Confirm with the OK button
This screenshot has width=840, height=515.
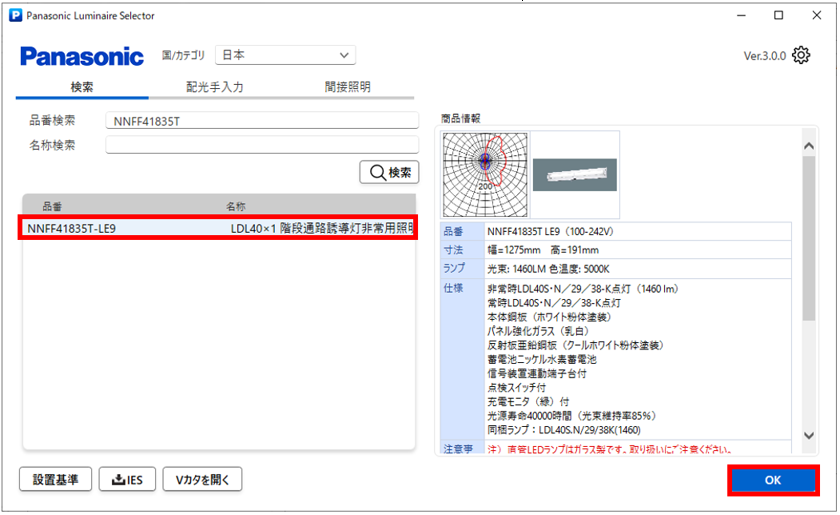tap(772, 481)
